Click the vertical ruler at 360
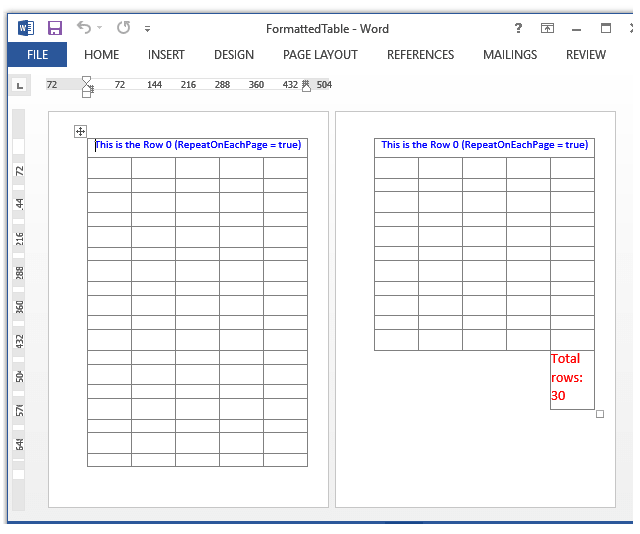The height and width of the screenshot is (534, 640). tap(19, 307)
